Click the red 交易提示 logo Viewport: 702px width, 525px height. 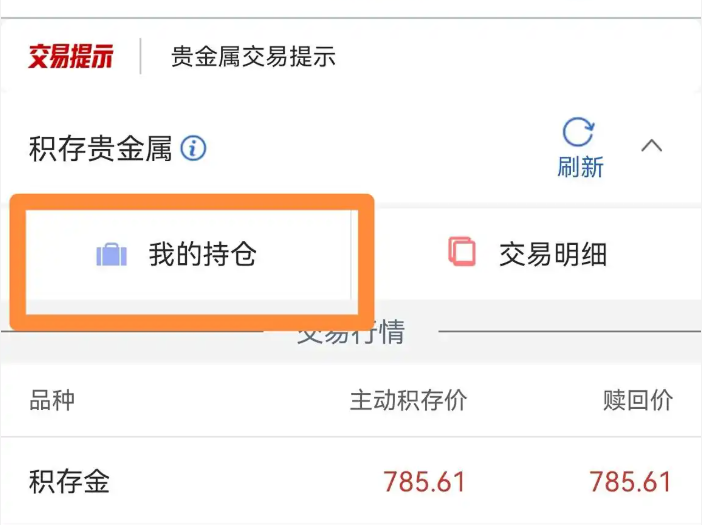(71, 56)
